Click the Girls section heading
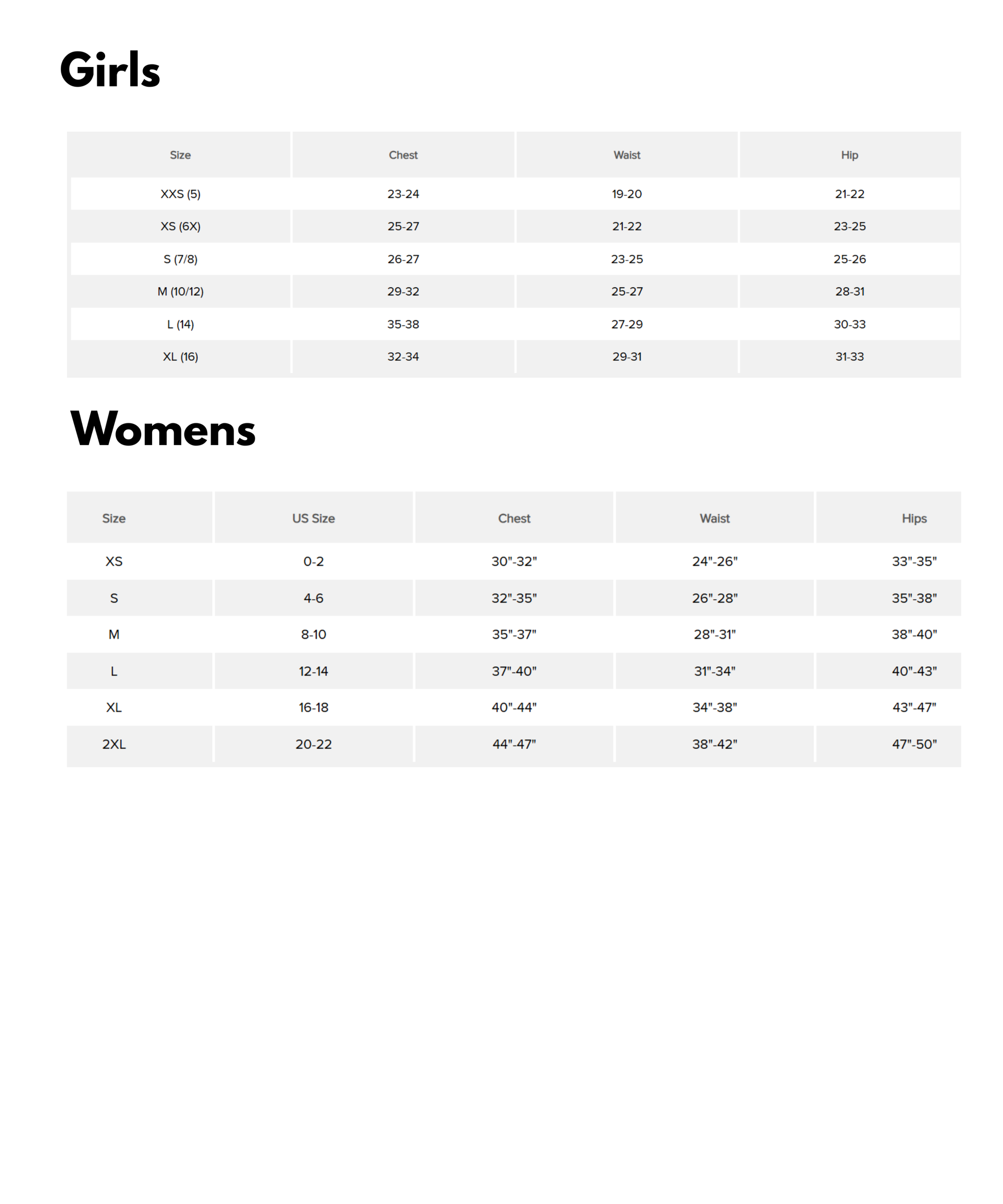Viewport: 1003px width, 1204px height. [x=110, y=70]
